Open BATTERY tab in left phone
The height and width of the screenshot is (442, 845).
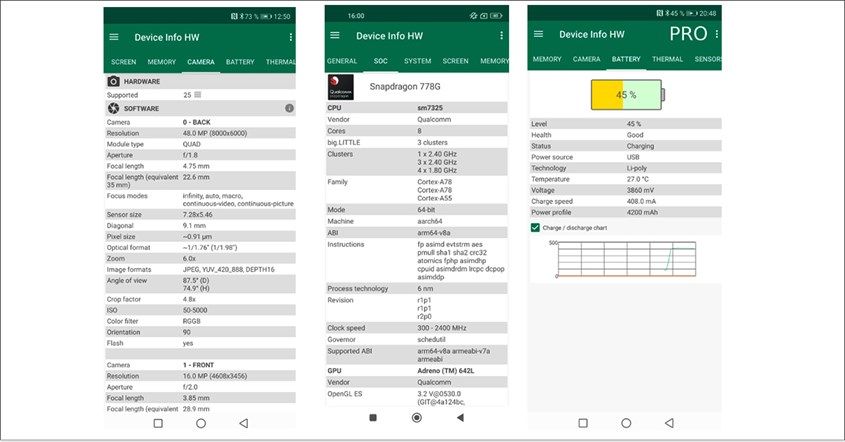coord(240,62)
